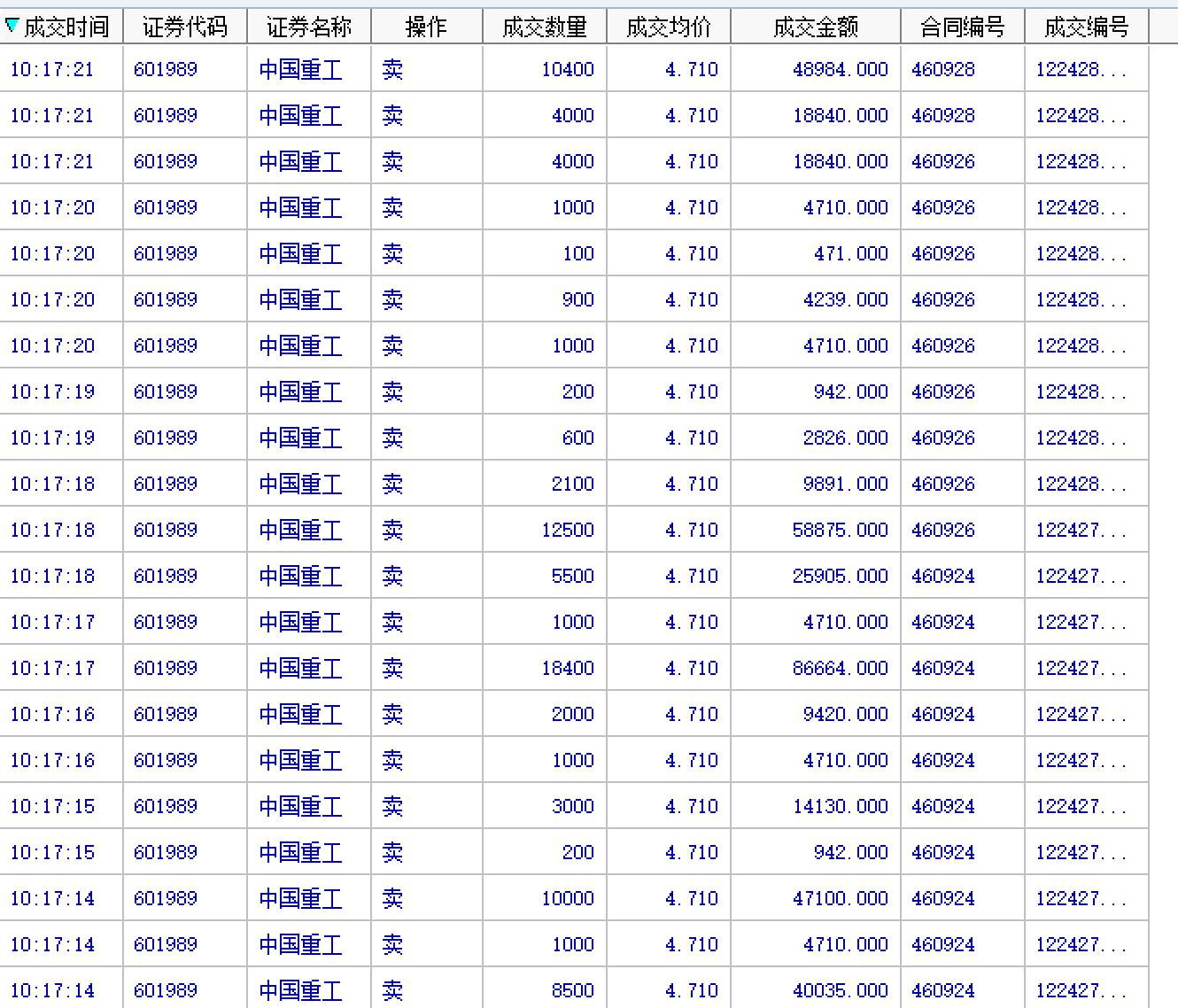1178x1008 pixels.
Task: Click 卖 in the 18400-quantity row
Action: pos(392,668)
